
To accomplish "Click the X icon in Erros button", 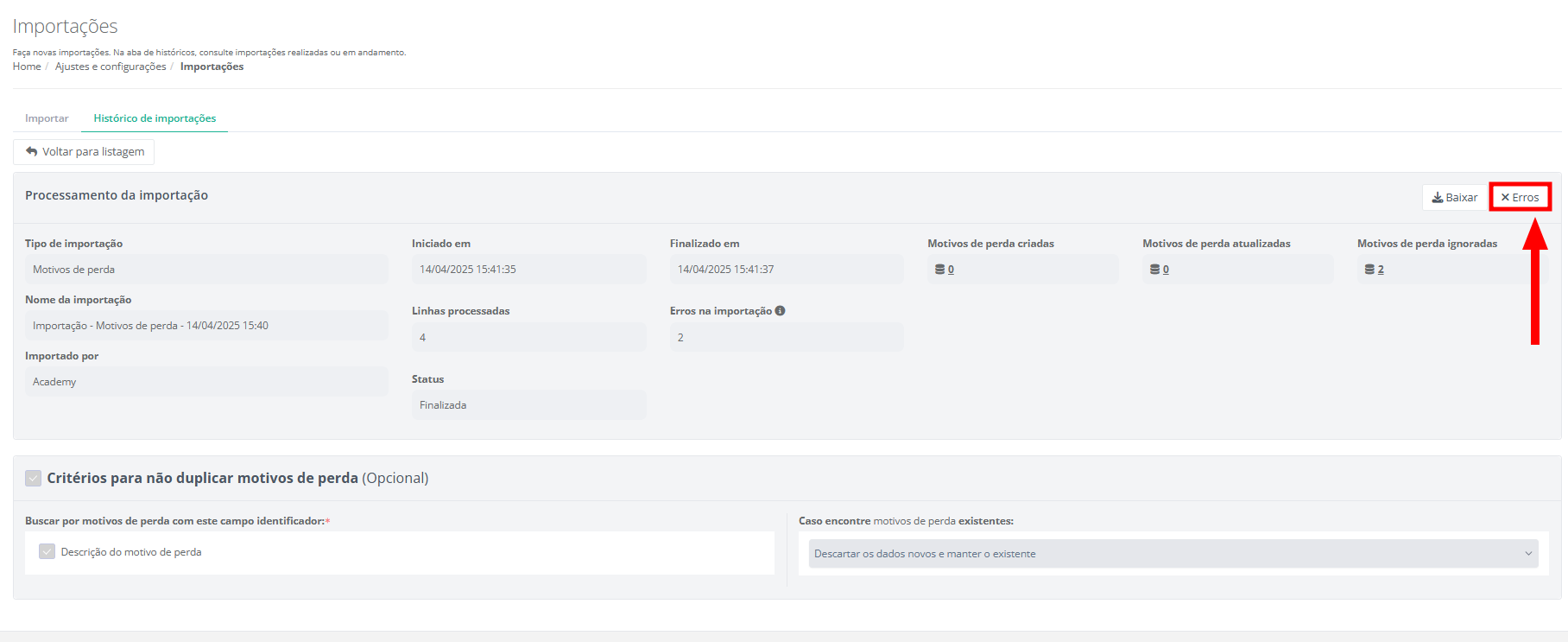I will pos(1505,198).
